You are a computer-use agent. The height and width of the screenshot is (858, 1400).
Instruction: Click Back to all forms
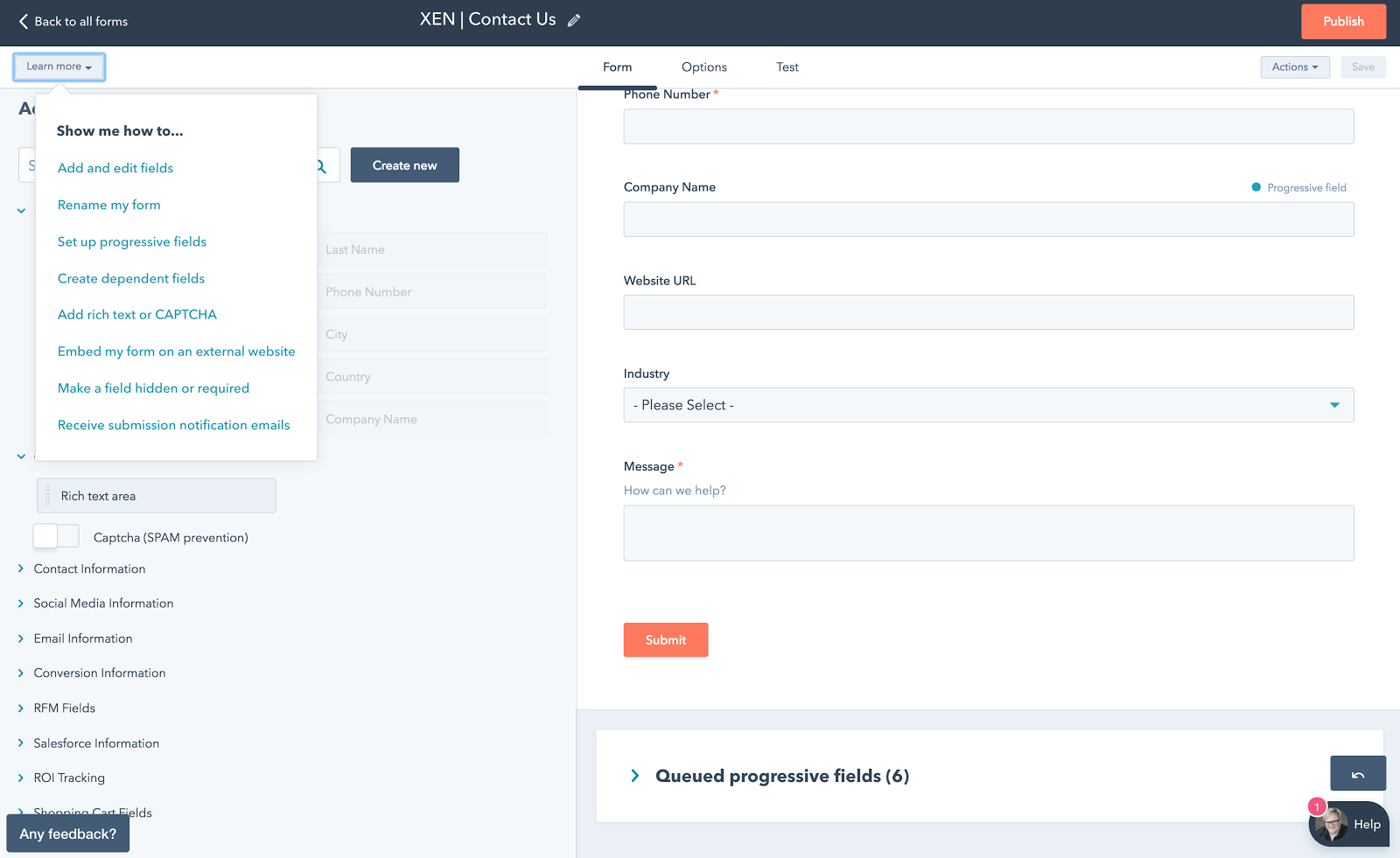[73, 21]
